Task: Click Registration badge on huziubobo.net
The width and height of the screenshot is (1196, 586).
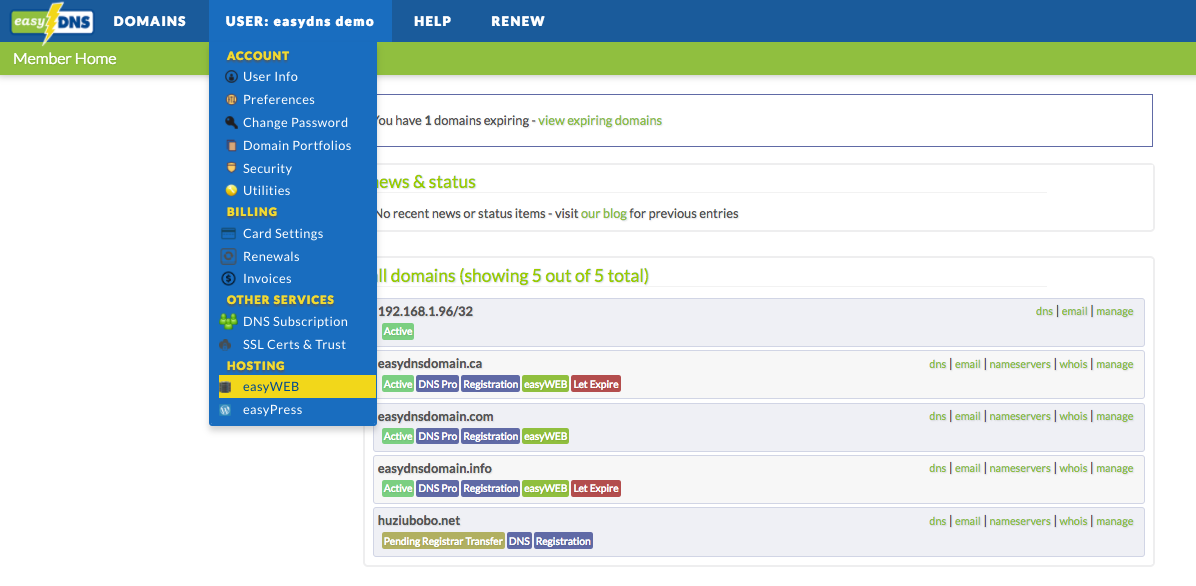Action: 563,541
